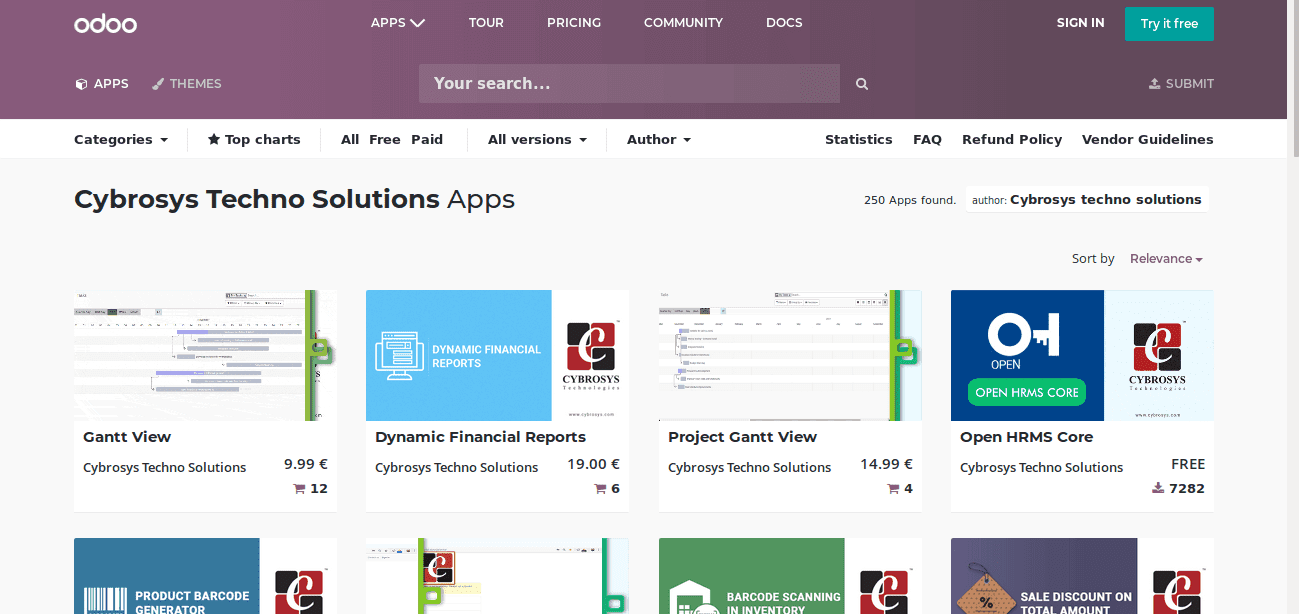The width and height of the screenshot is (1299, 614).
Task: Click the 'Your search...' input field
Action: [629, 84]
